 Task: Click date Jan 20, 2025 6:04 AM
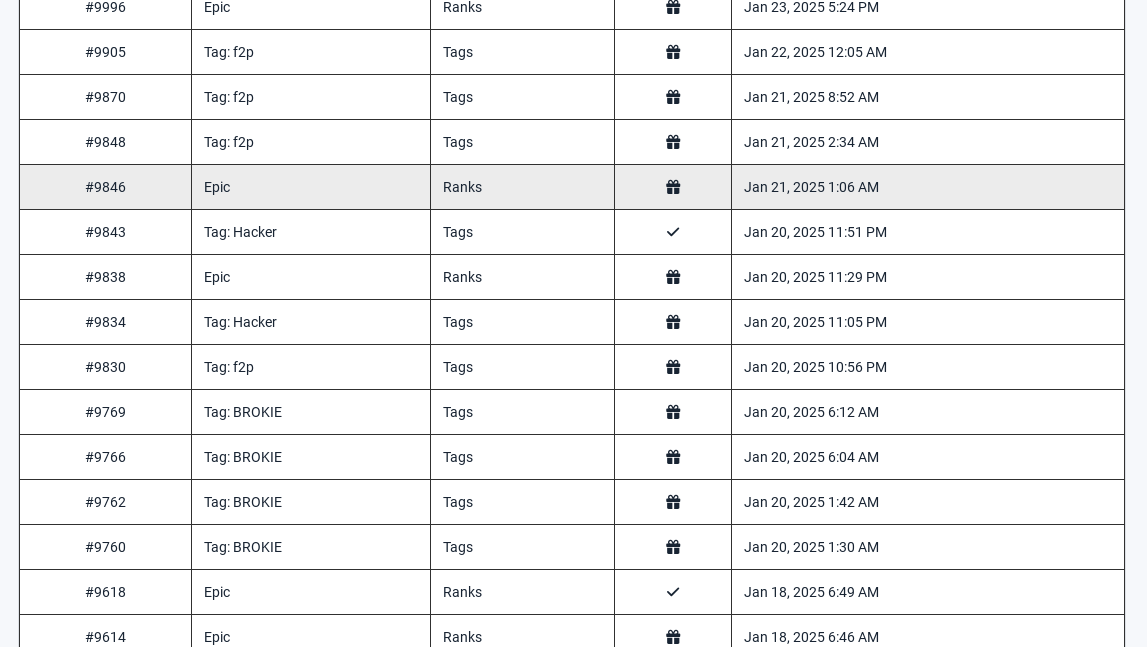(x=811, y=457)
